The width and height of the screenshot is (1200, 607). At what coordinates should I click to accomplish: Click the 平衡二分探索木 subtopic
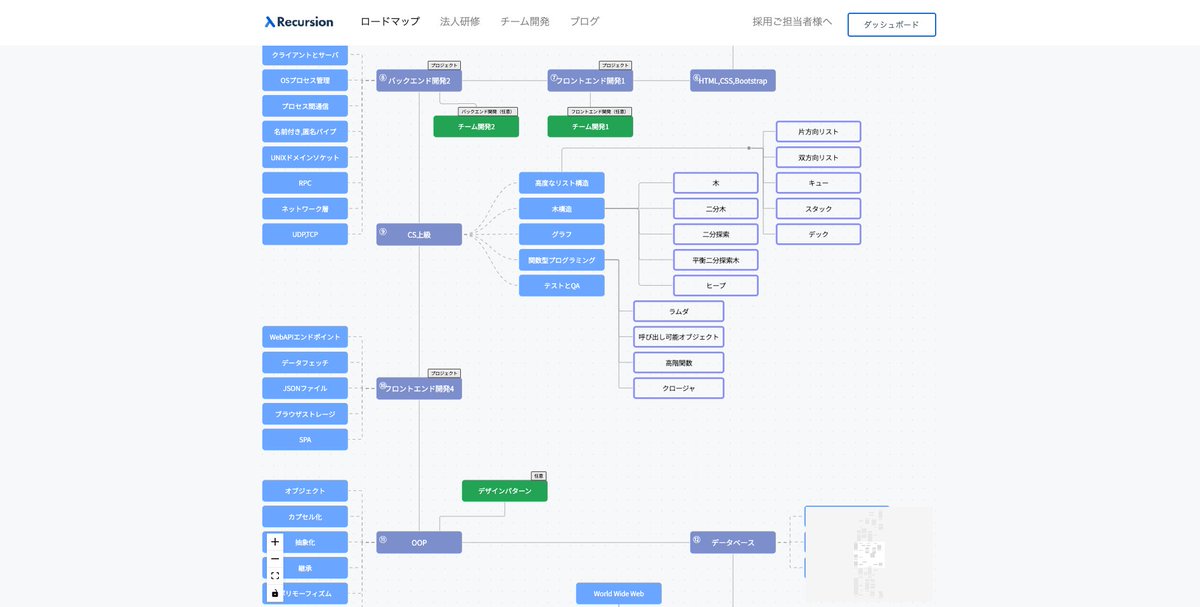pos(716,260)
